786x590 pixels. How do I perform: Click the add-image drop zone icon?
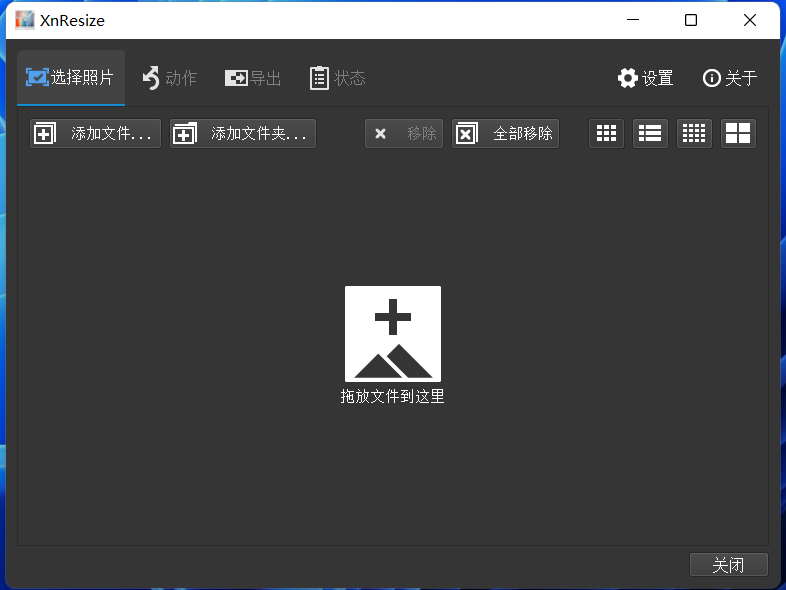(x=392, y=333)
